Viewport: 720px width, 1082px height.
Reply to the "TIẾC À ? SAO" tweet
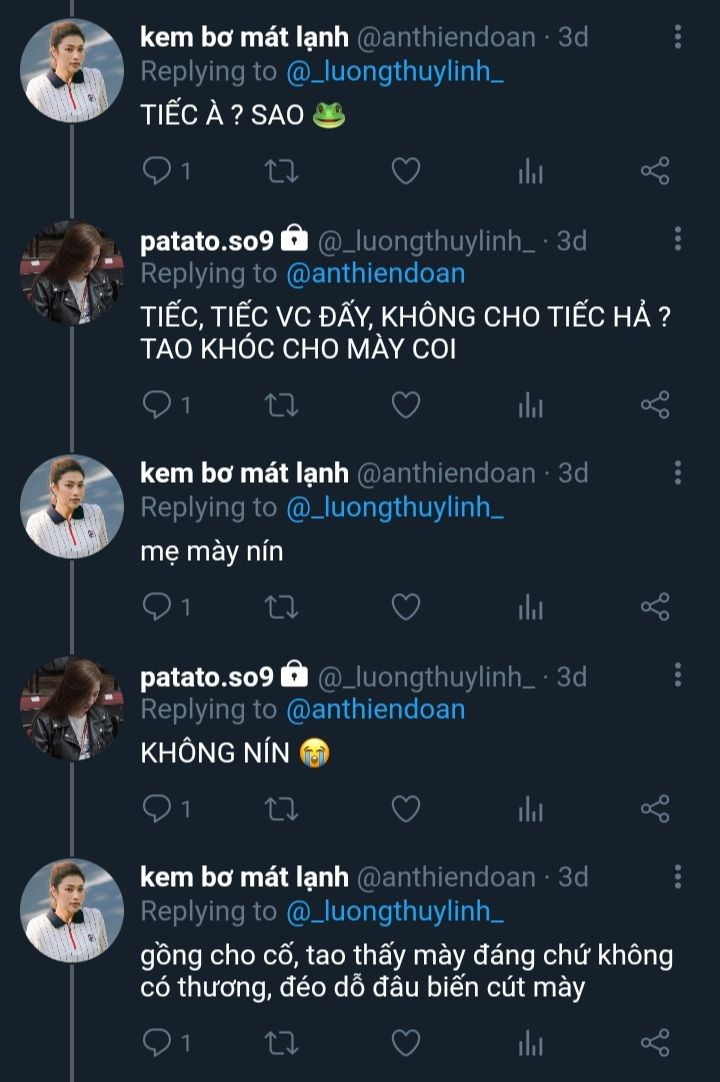(x=157, y=172)
